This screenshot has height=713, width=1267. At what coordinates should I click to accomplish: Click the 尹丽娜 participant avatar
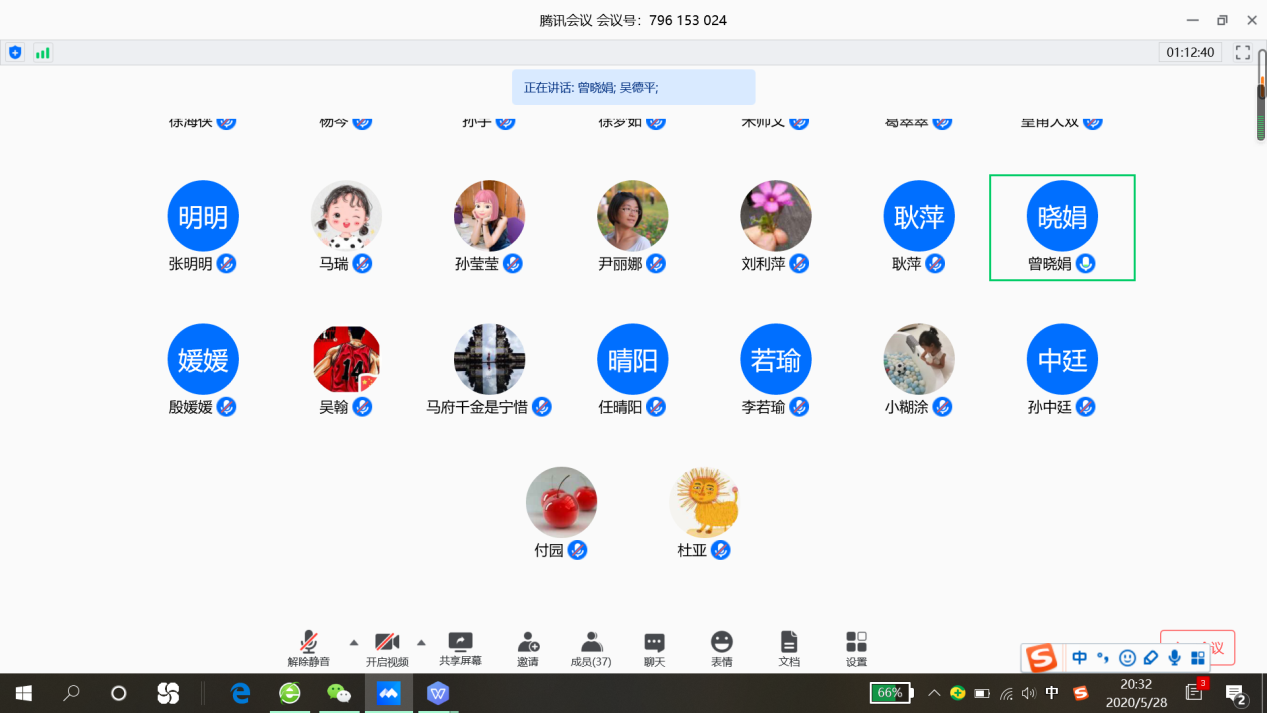point(632,216)
